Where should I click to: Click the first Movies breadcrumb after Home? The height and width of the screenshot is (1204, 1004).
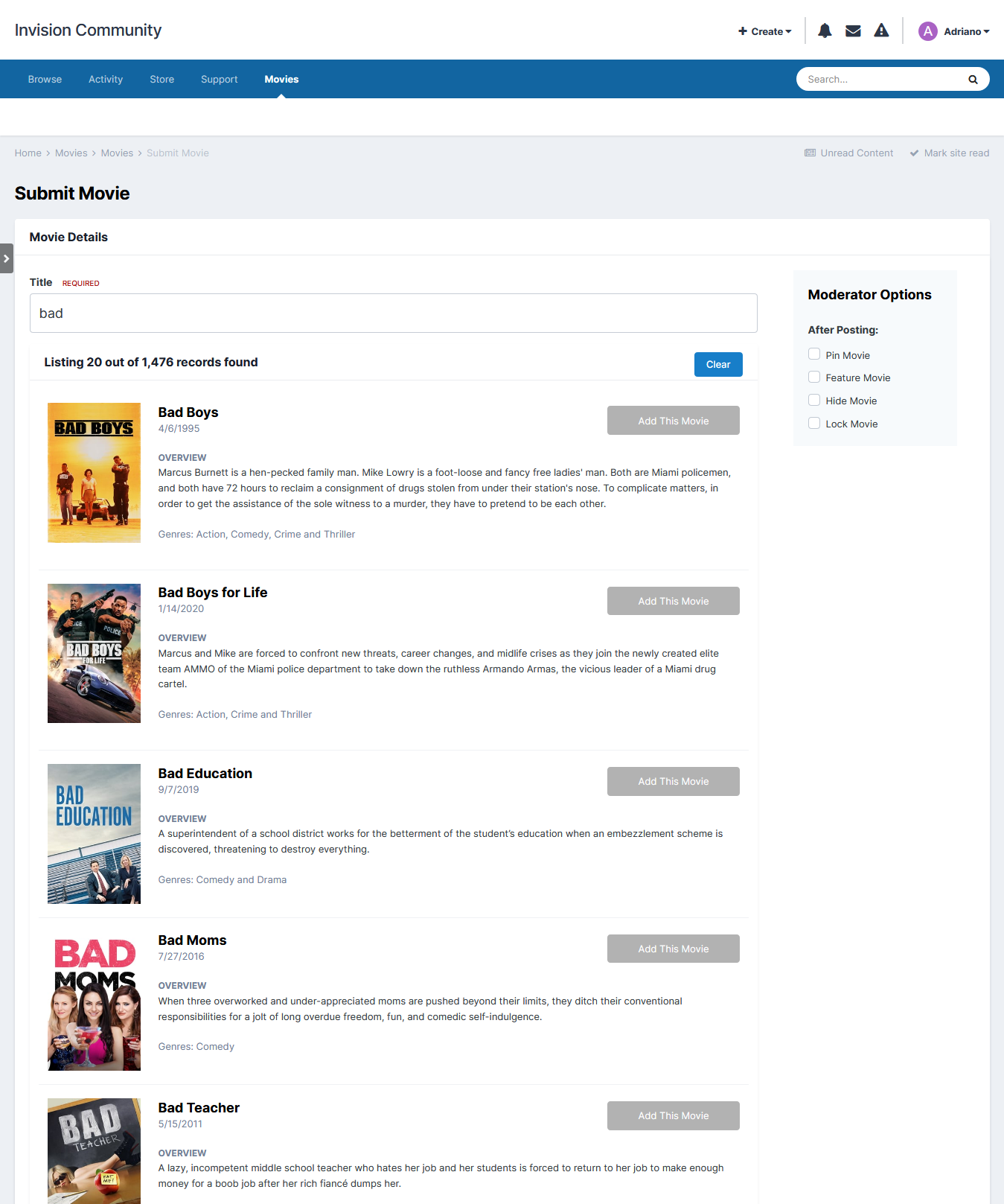click(x=71, y=153)
